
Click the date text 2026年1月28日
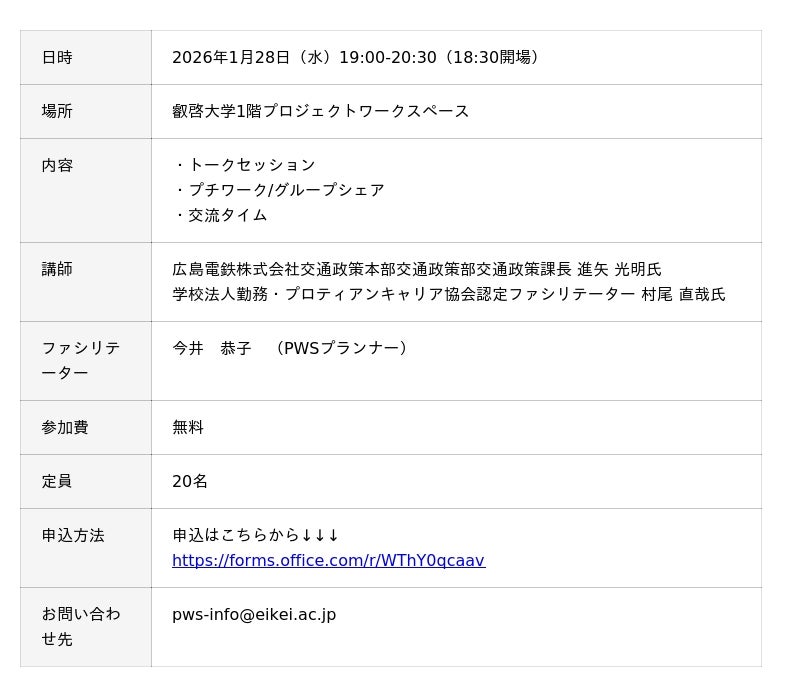(x=231, y=58)
